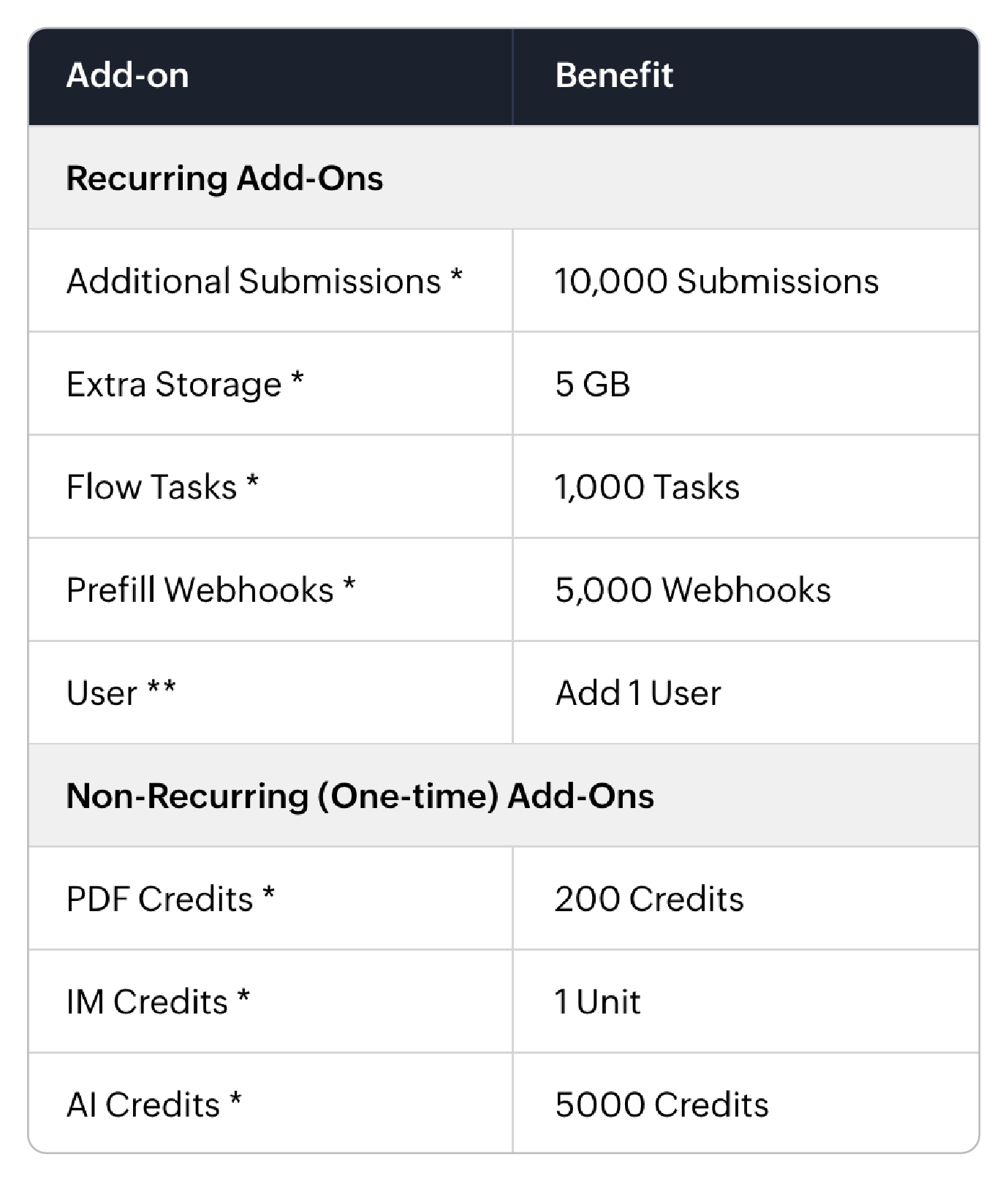Click the Add-on column header
Image resolution: width=1008 pixels, height=1181 pixels.
pyautogui.click(x=128, y=75)
